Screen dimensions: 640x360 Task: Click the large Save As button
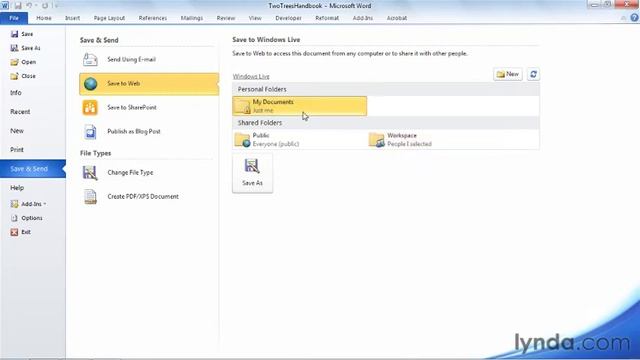tap(252, 173)
